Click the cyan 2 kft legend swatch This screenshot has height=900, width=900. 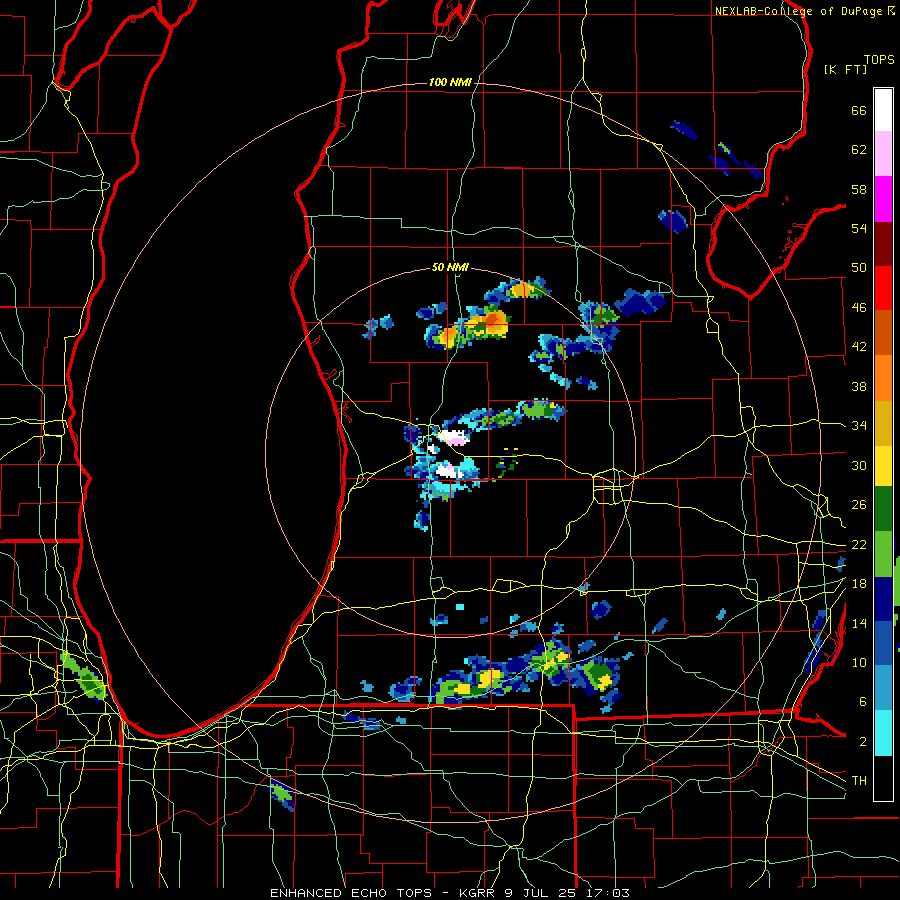pos(883,733)
